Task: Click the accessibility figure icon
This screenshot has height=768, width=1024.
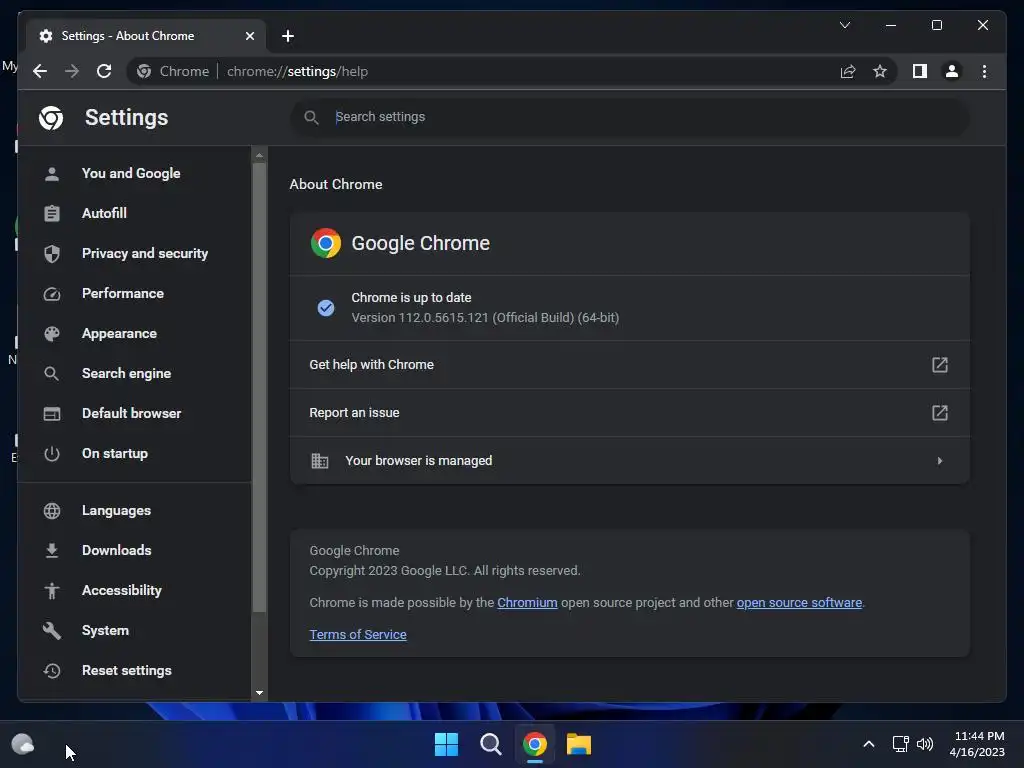Action: tap(52, 590)
